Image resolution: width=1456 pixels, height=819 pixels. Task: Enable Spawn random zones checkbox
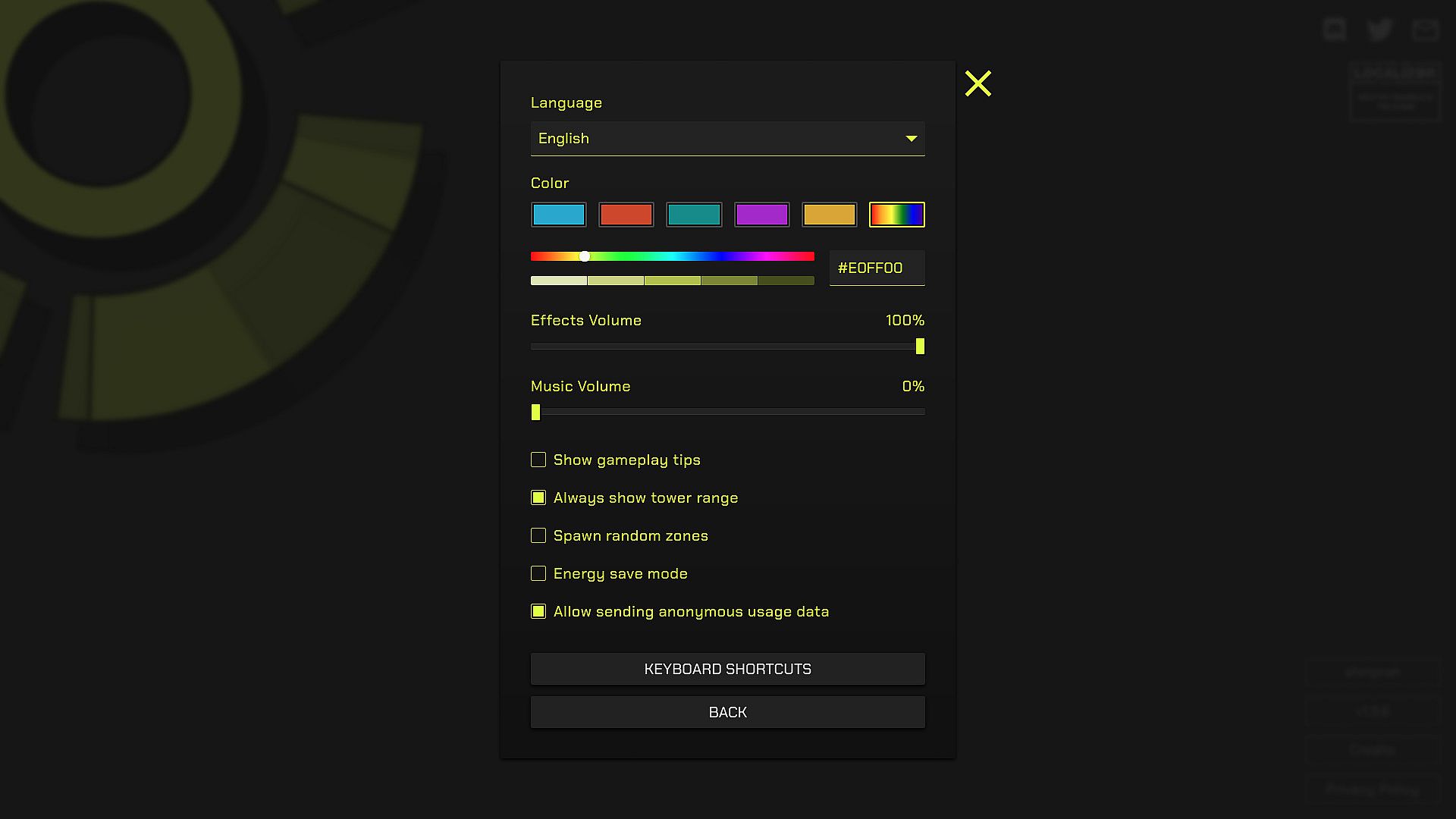(538, 536)
